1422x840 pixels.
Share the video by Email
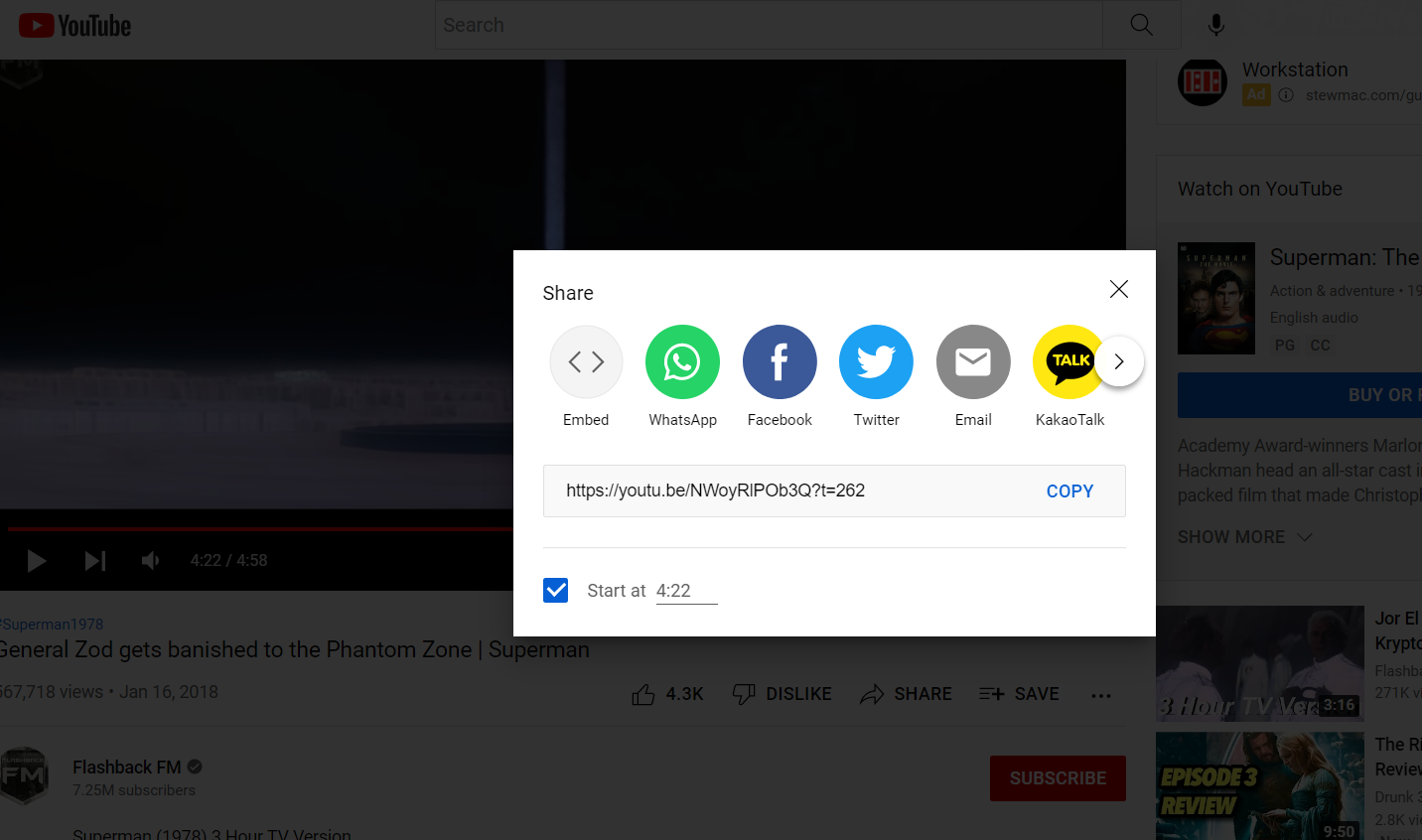(973, 362)
